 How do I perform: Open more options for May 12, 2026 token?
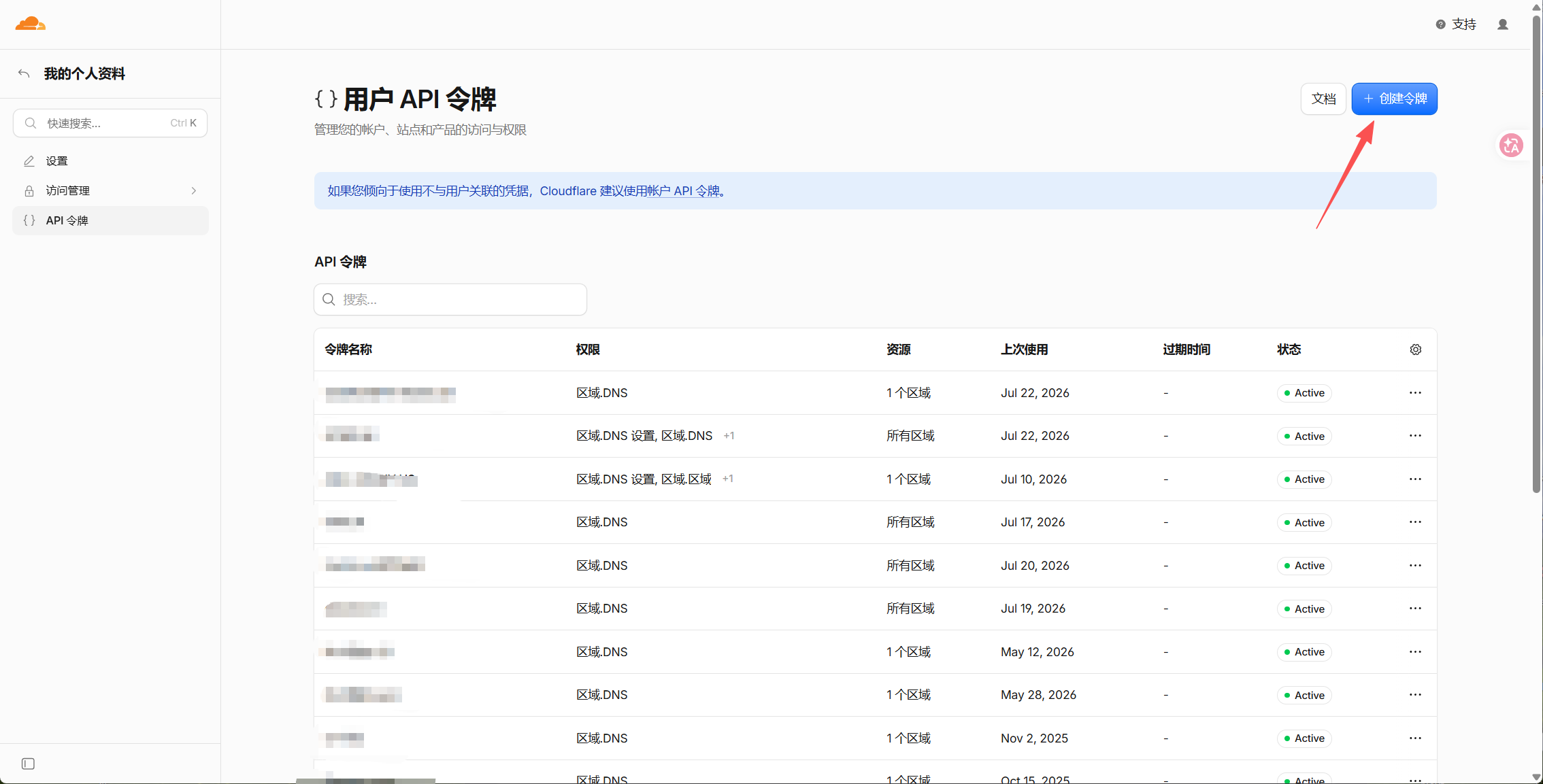(x=1416, y=652)
